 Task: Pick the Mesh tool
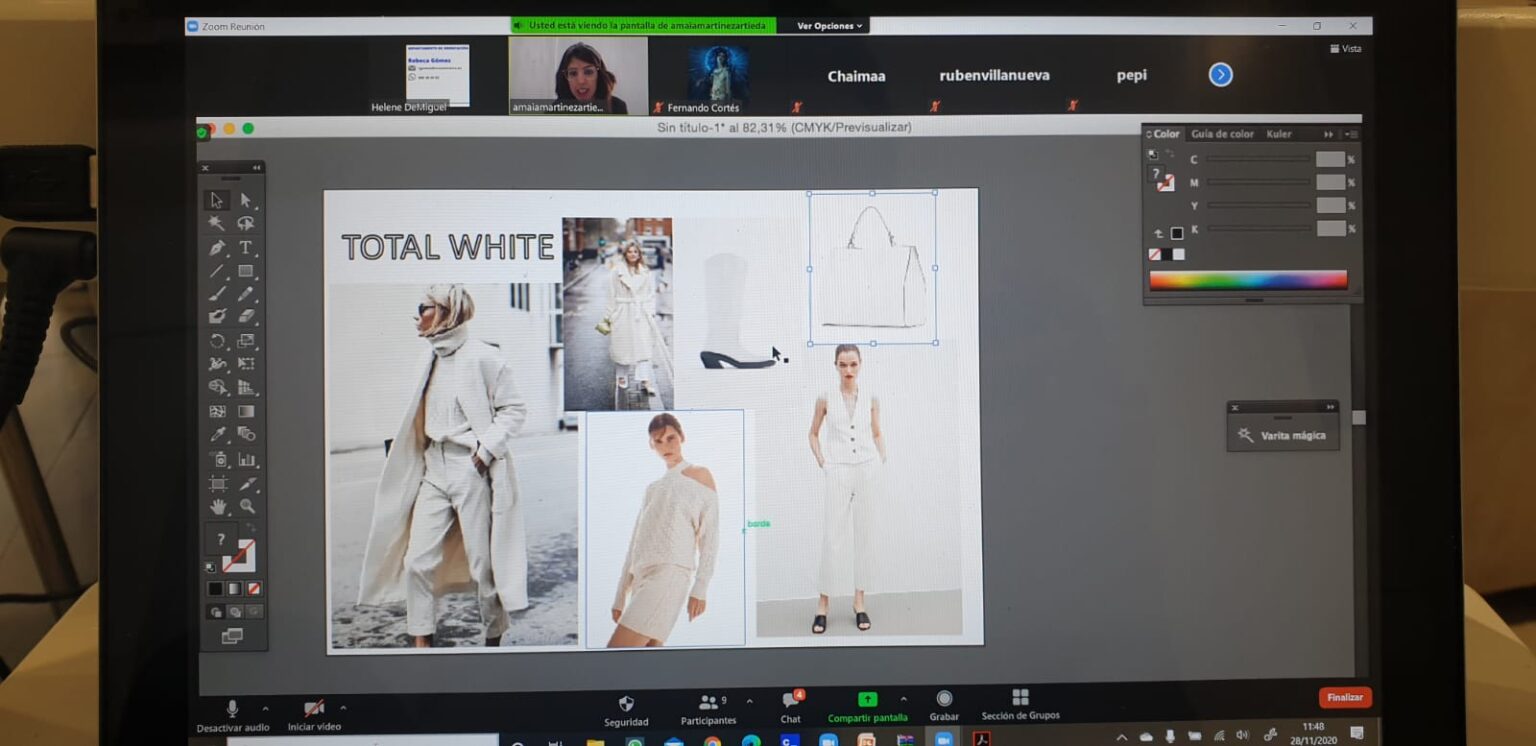(217, 411)
